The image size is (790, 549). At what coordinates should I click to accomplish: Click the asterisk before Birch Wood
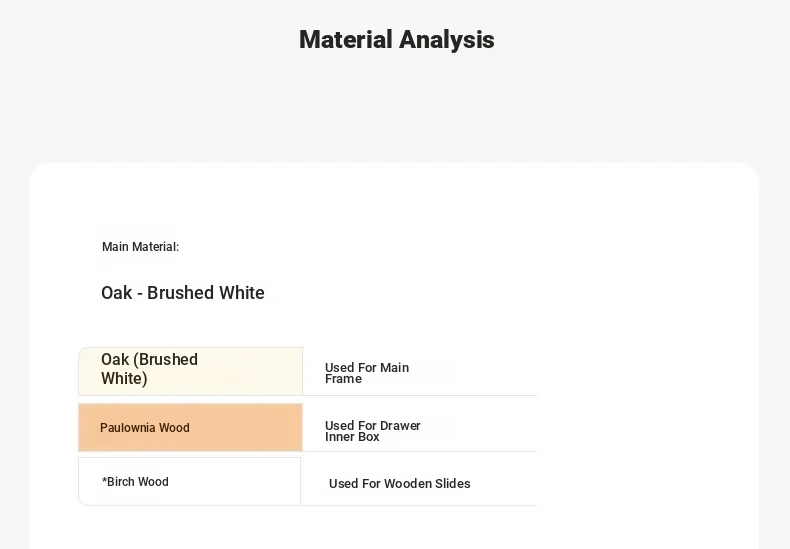[104, 480]
